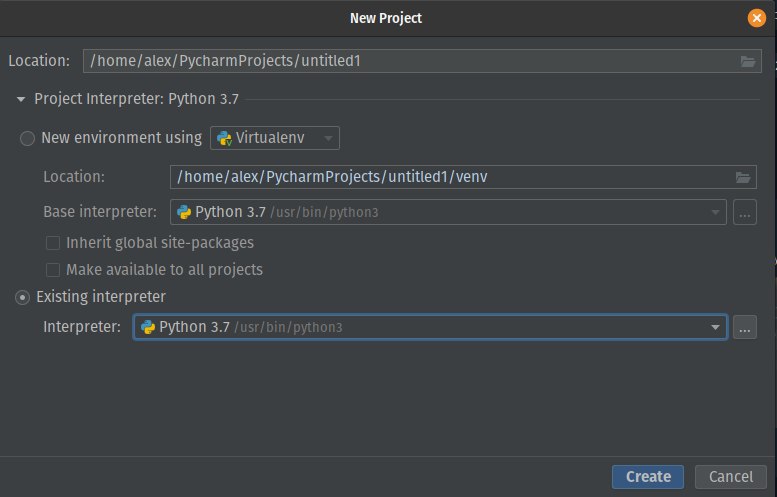Check Make available to all projects
Image resolution: width=777 pixels, height=497 pixels.
[x=53, y=270]
